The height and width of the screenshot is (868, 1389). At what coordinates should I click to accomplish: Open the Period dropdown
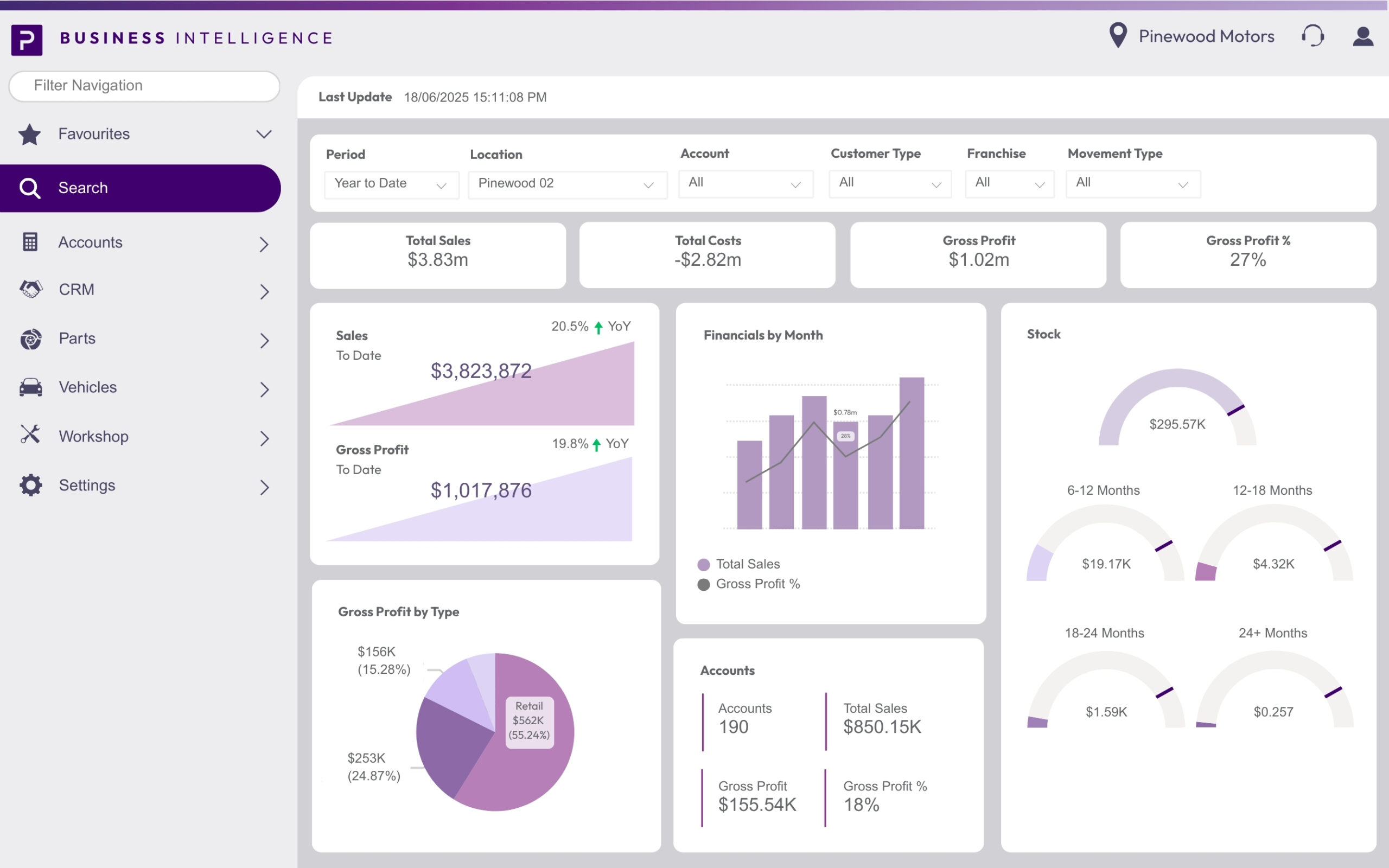tap(391, 184)
